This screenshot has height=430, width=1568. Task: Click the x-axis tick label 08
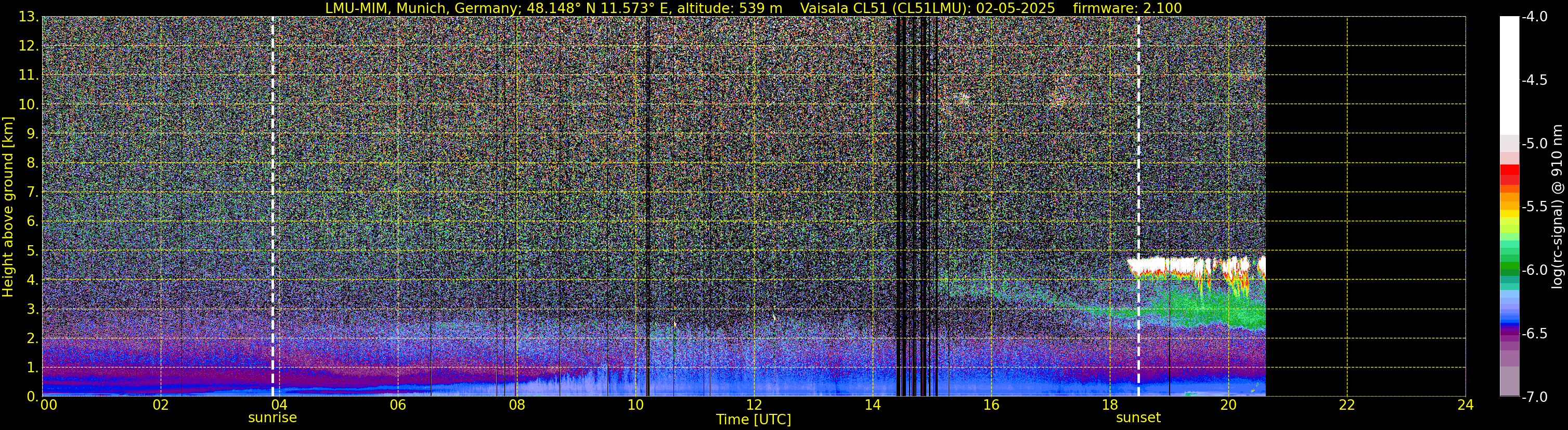(516, 405)
